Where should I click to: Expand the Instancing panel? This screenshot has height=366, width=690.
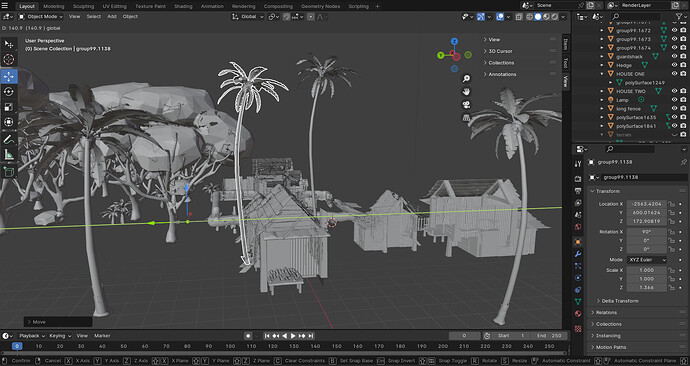(608, 336)
